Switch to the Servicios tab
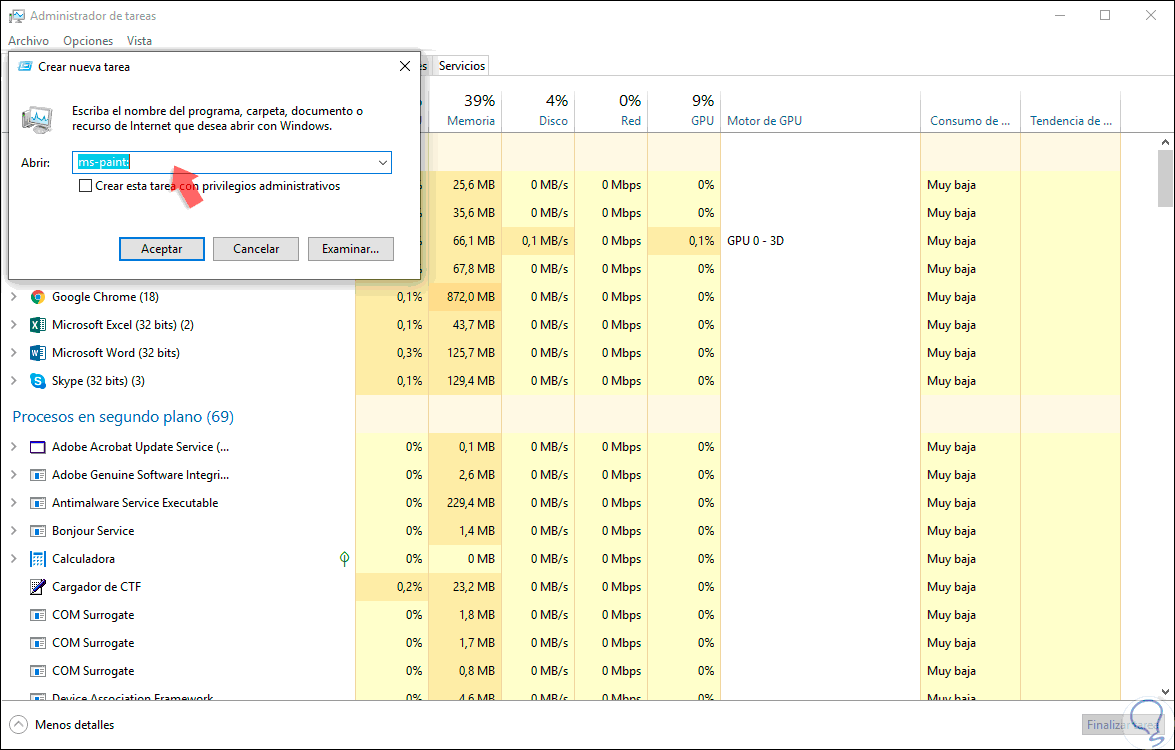Viewport: 1175px width, 750px height. click(462, 66)
